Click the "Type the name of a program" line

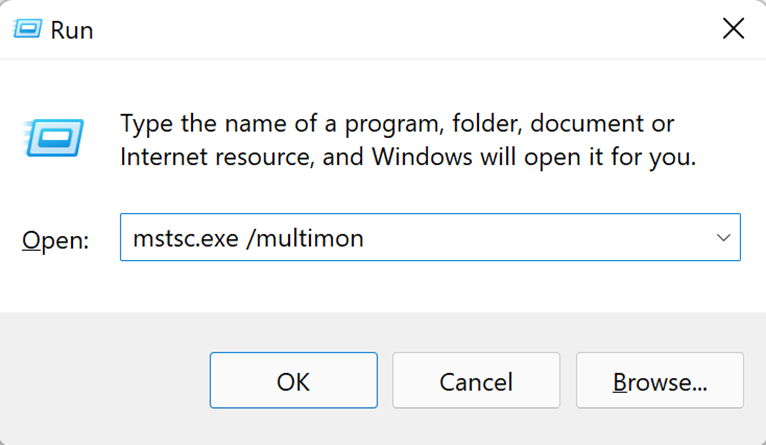(x=397, y=124)
